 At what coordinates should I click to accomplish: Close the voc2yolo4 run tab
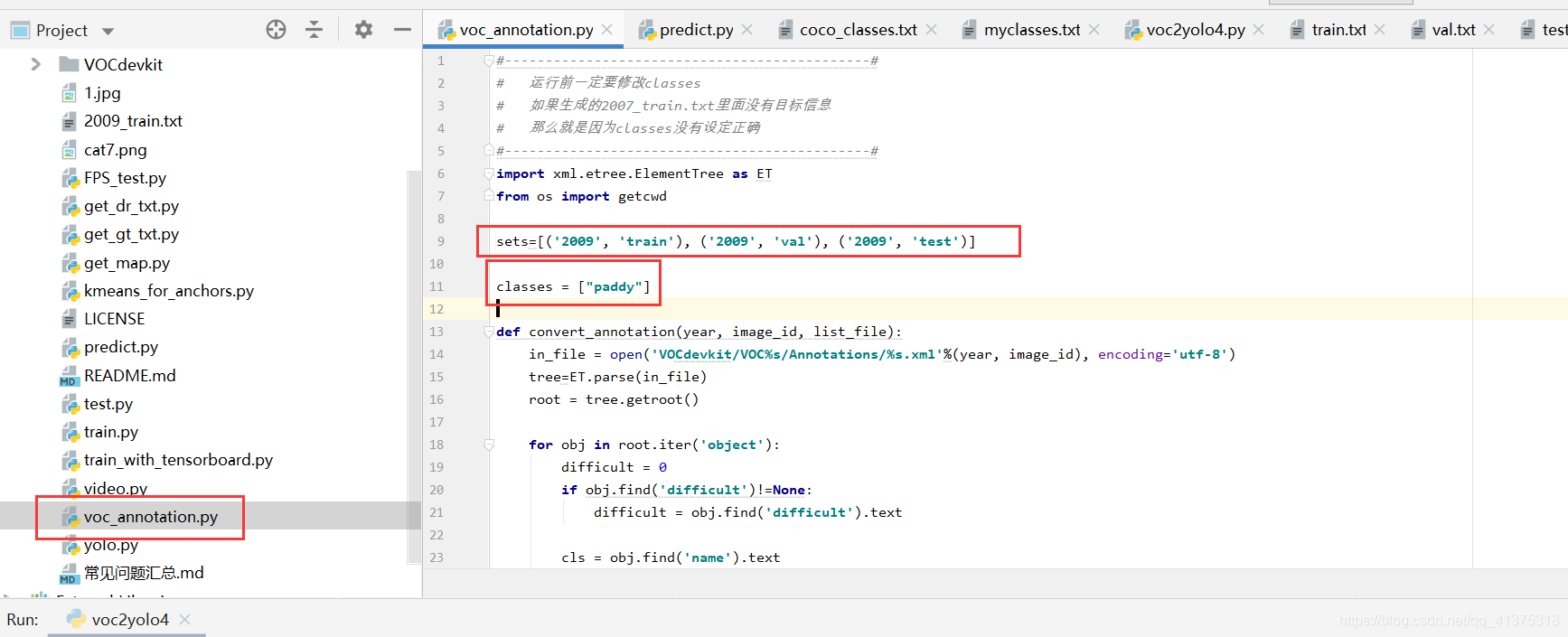point(184,619)
